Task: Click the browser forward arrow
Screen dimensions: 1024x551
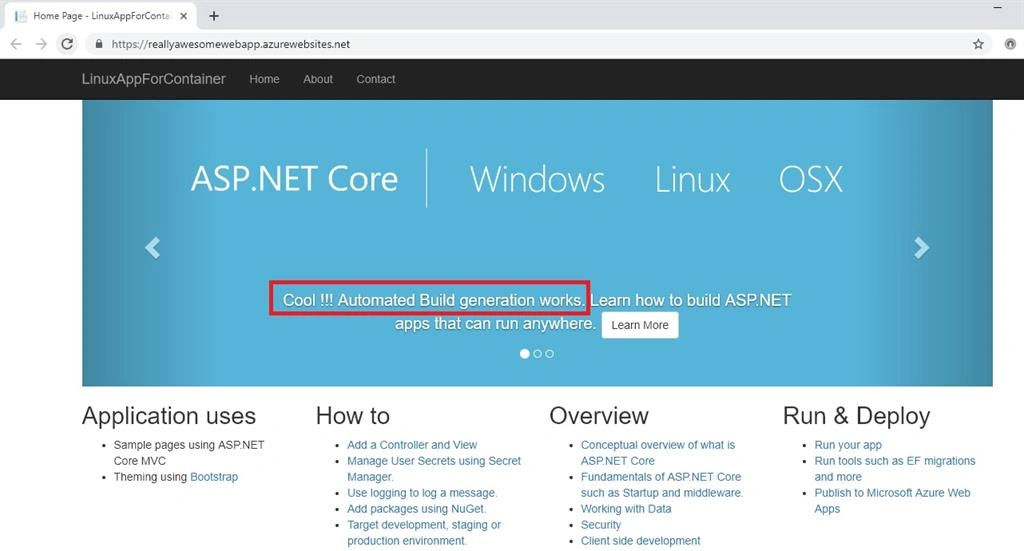Action: (41, 44)
